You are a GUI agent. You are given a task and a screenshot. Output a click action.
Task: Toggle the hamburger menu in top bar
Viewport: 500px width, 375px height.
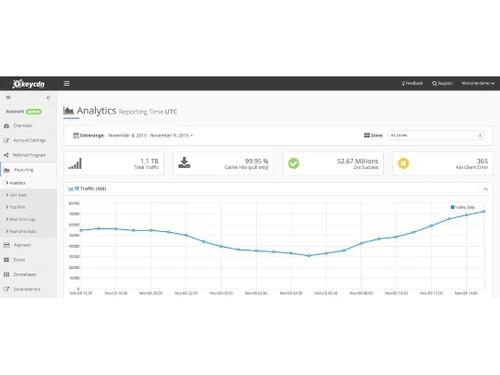coord(67,83)
